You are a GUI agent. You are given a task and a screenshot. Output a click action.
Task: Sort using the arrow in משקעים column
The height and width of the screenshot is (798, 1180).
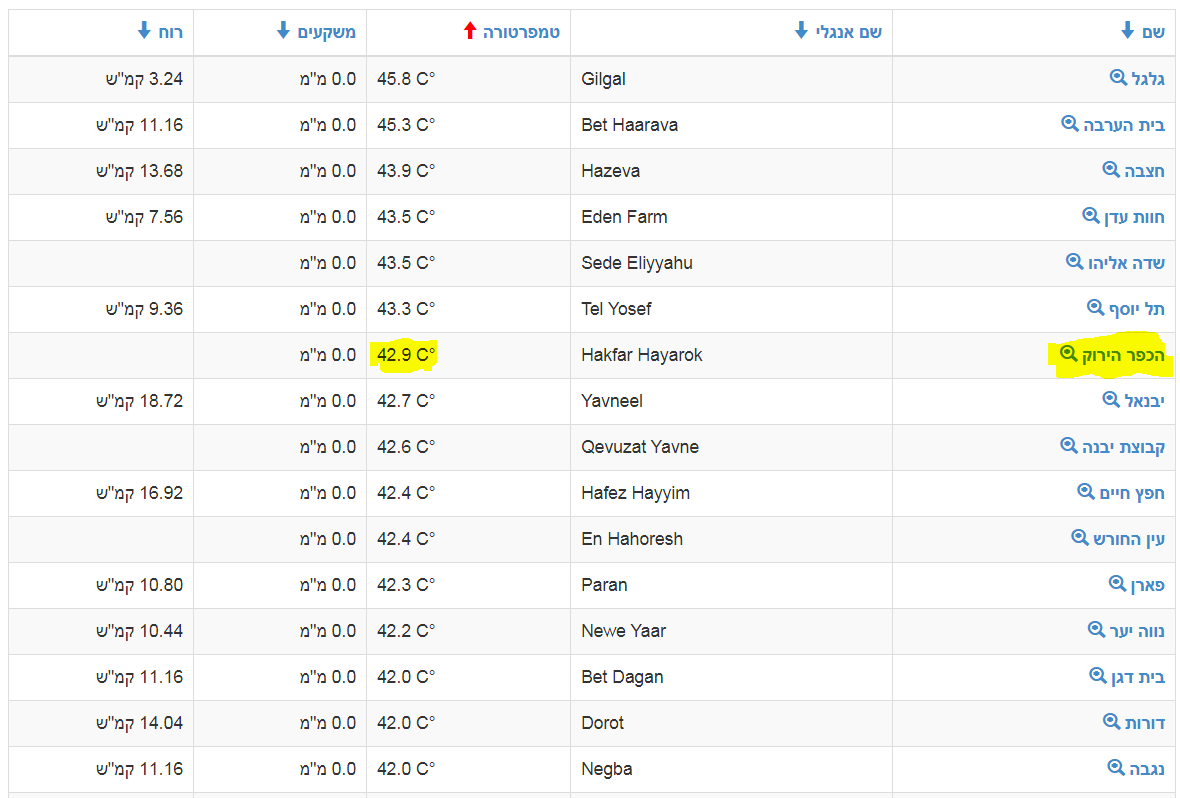point(283,32)
